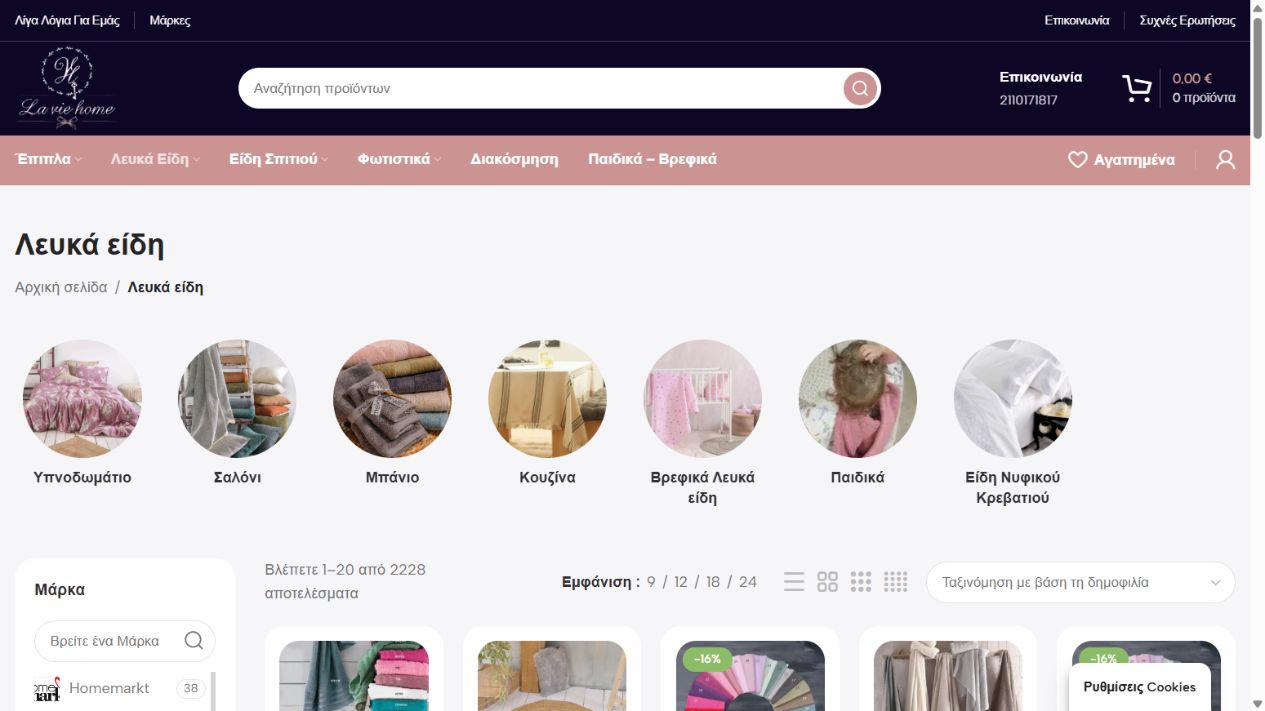Screen dimensions: 1265x711
Task: Click the phone number 2110171817
Action: click(x=1028, y=100)
